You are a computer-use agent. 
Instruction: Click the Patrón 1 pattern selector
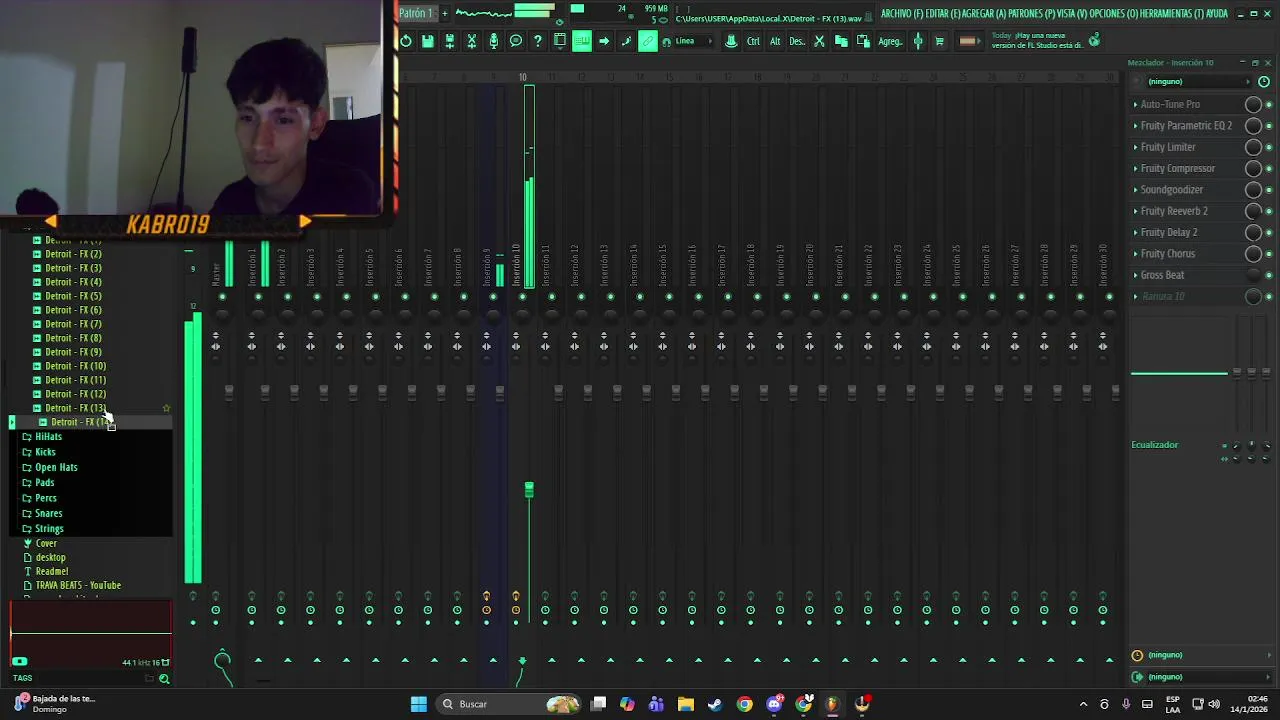[417, 13]
